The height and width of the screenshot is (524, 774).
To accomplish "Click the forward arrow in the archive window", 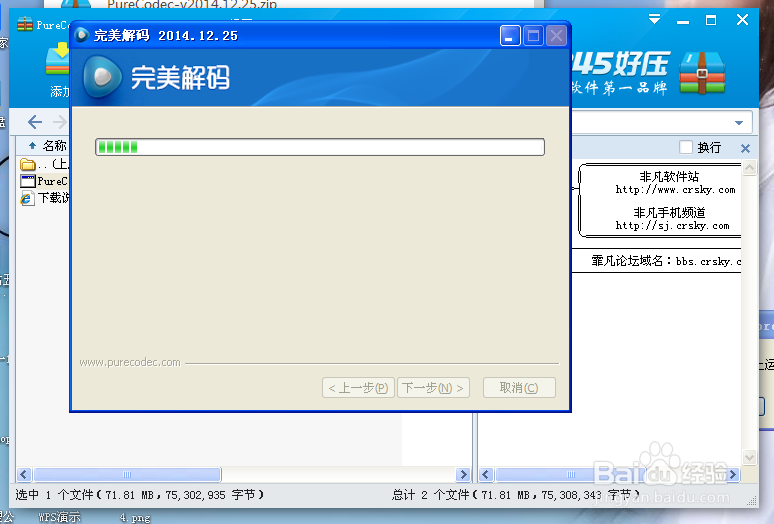I will click(60, 121).
